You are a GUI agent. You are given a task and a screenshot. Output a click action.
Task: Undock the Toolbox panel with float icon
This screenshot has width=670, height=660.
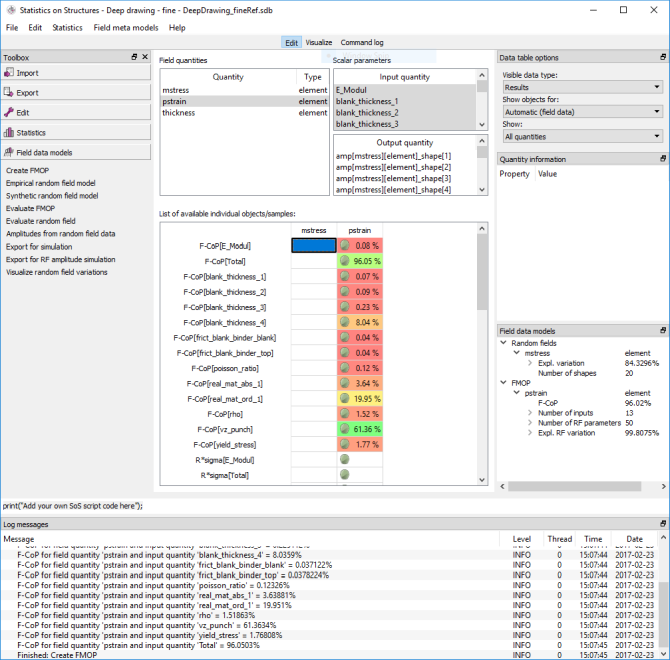pos(134,58)
